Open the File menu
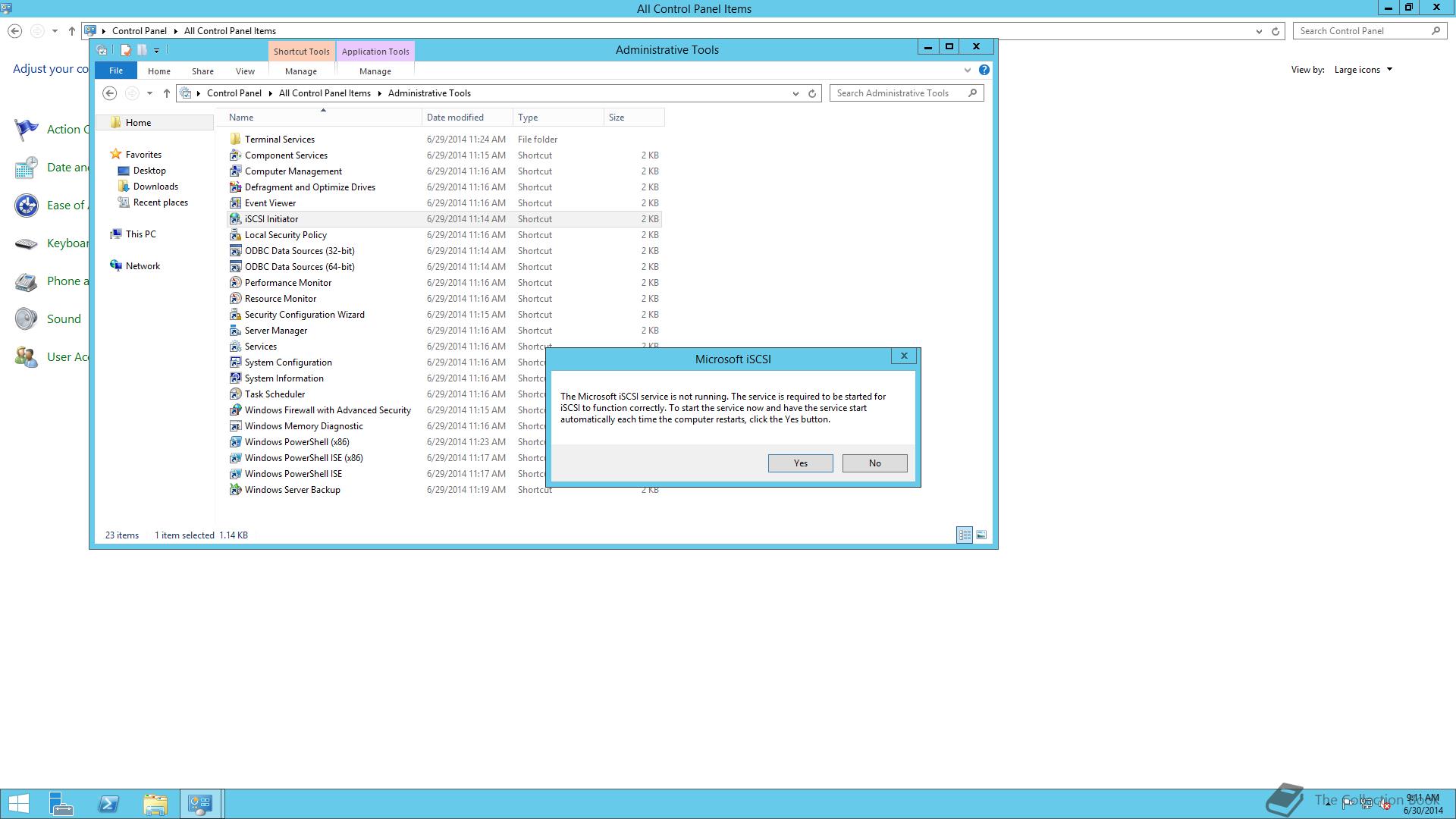The height and width of the screenshot is (819, 1456). [116, 71]
